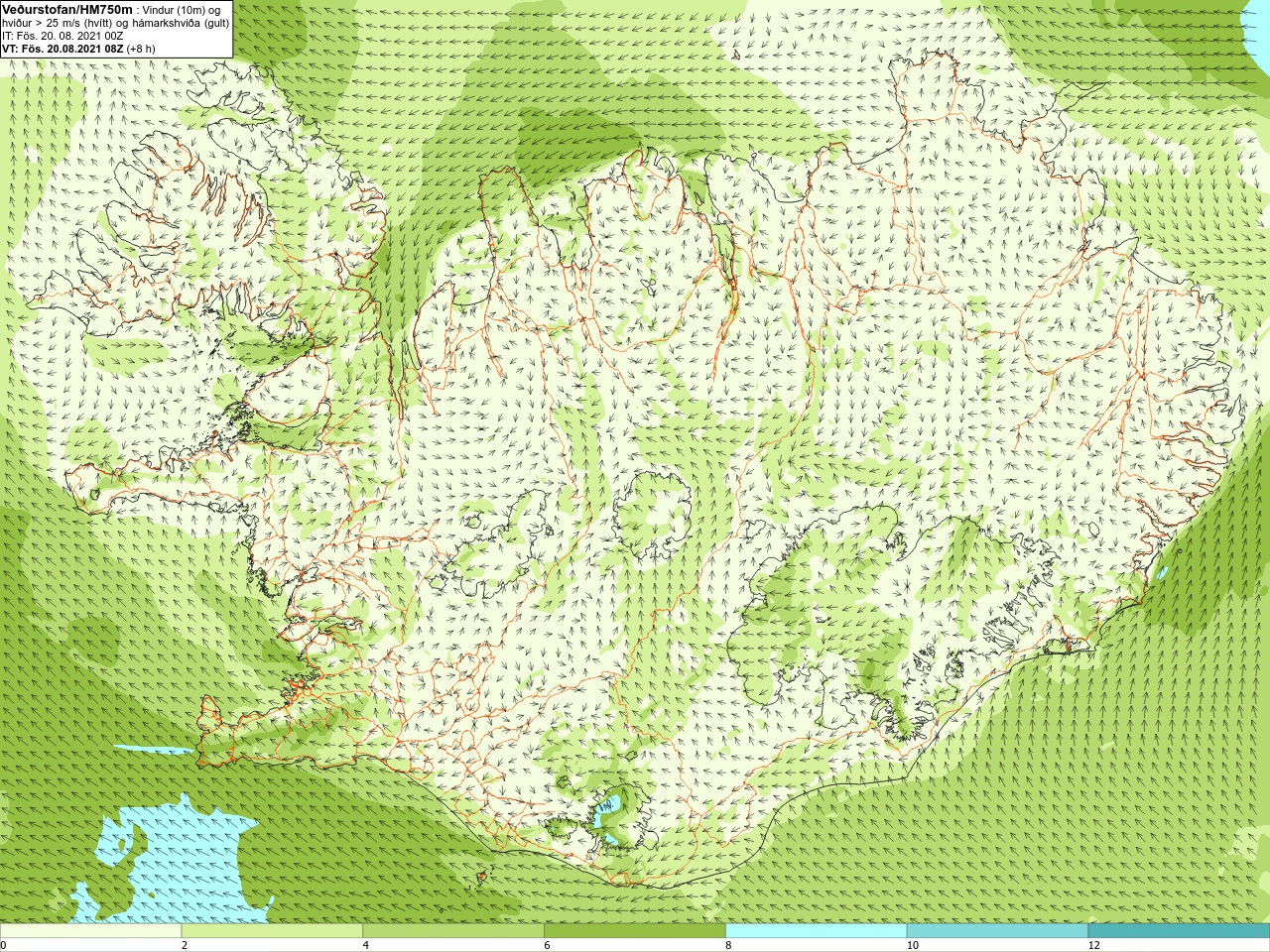Click the '(+8 h)' forecast offset text

pos(141,49)
